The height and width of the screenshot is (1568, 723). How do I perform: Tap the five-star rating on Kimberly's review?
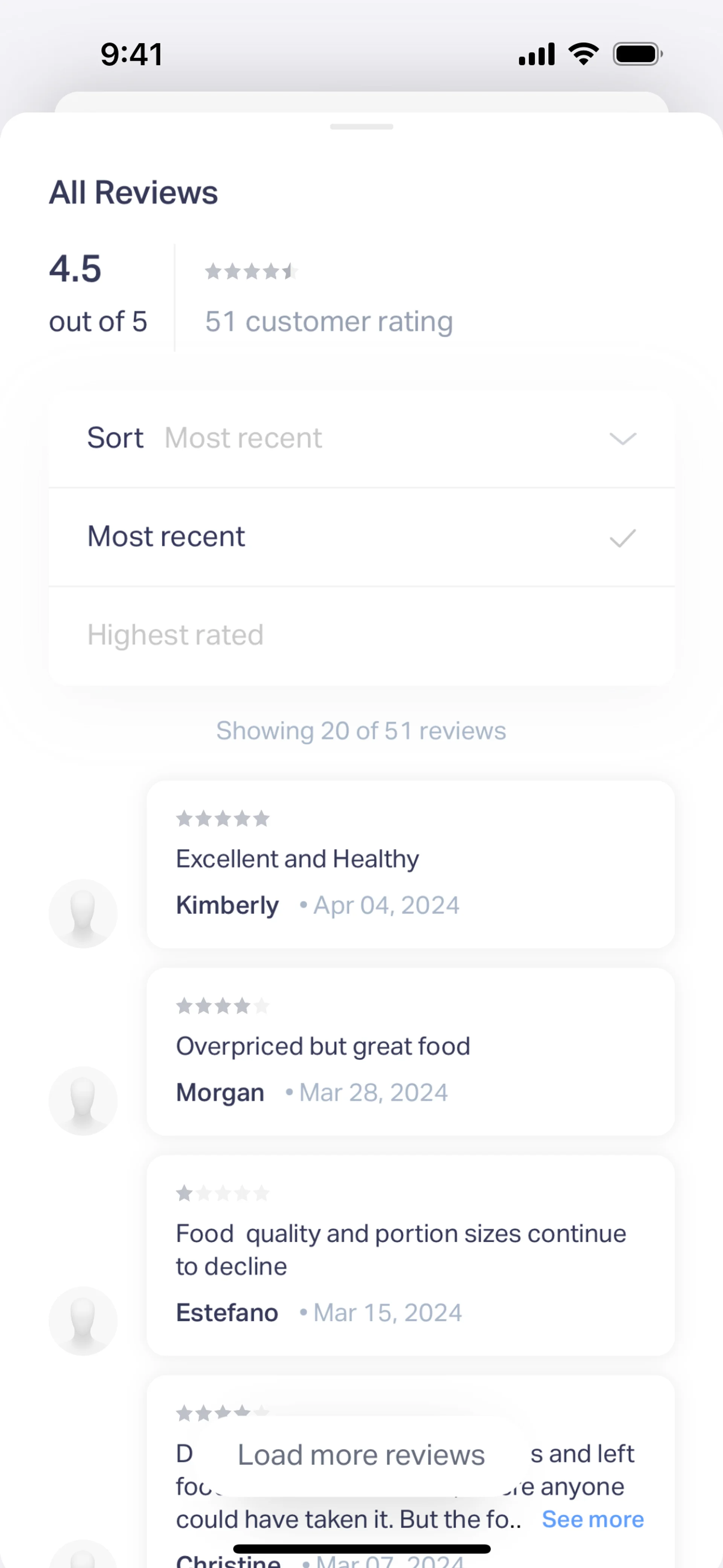pos(223,819)
